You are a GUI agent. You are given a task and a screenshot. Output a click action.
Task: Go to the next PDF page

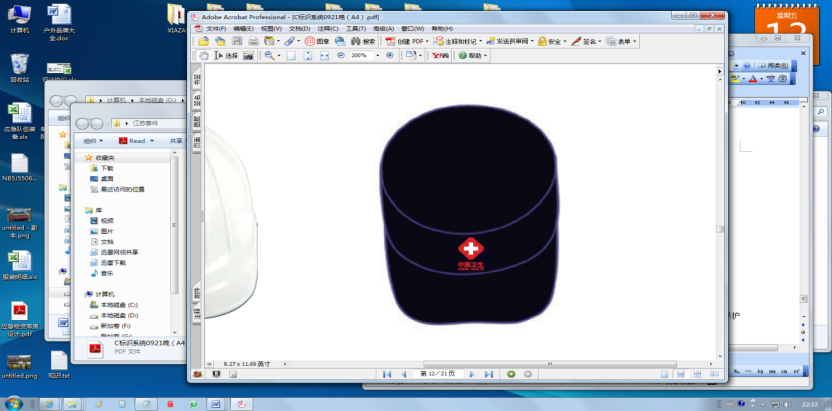pos(472,374)
